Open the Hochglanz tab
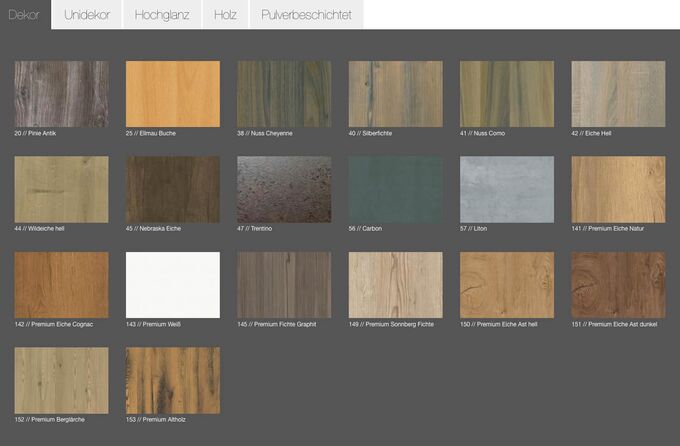The height and width of the screenshot is (446, 680). [162, 15]
